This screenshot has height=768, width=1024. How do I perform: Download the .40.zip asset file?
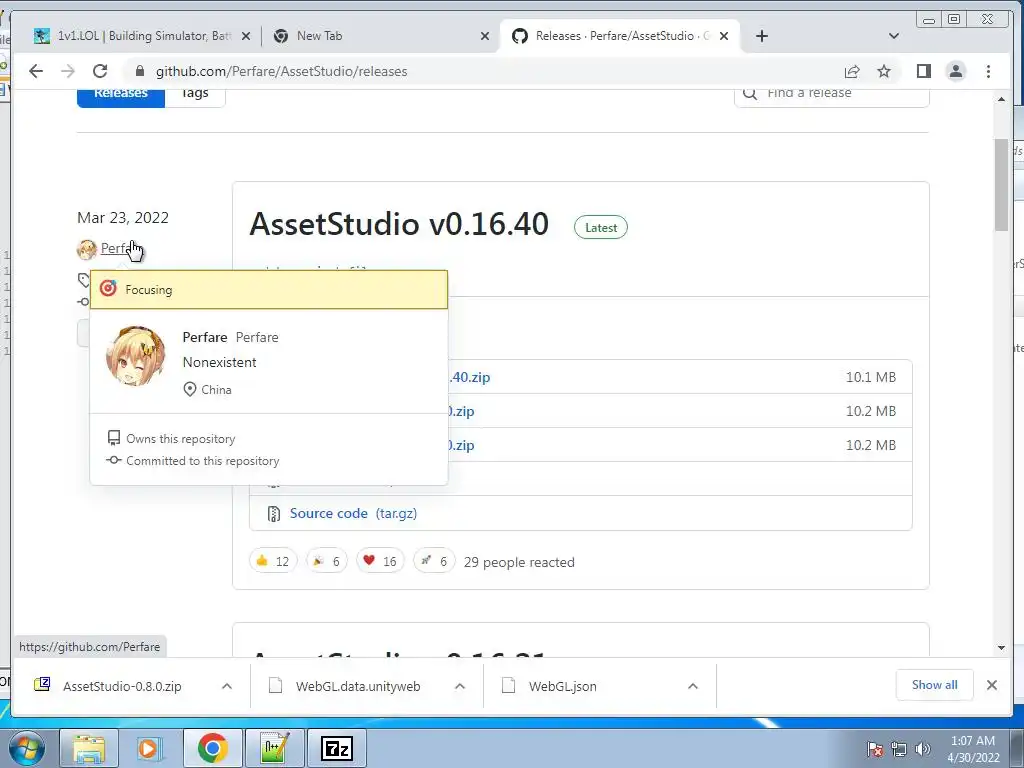pos(470,377)
